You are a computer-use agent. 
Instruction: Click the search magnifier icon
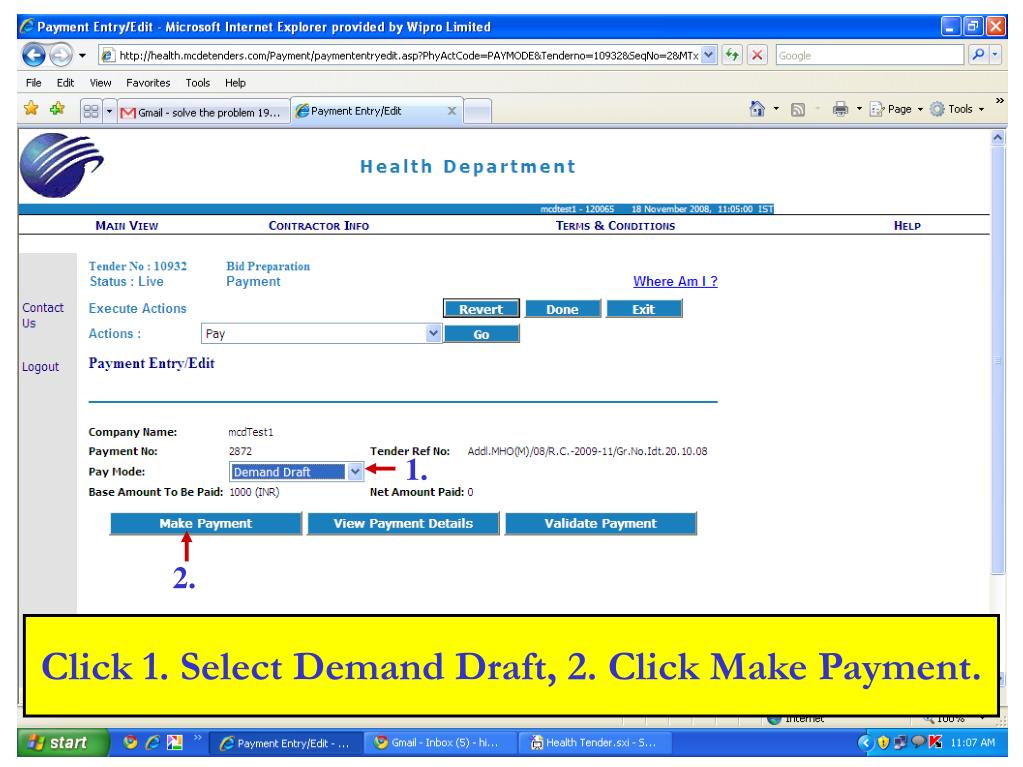tap(977, 55)
